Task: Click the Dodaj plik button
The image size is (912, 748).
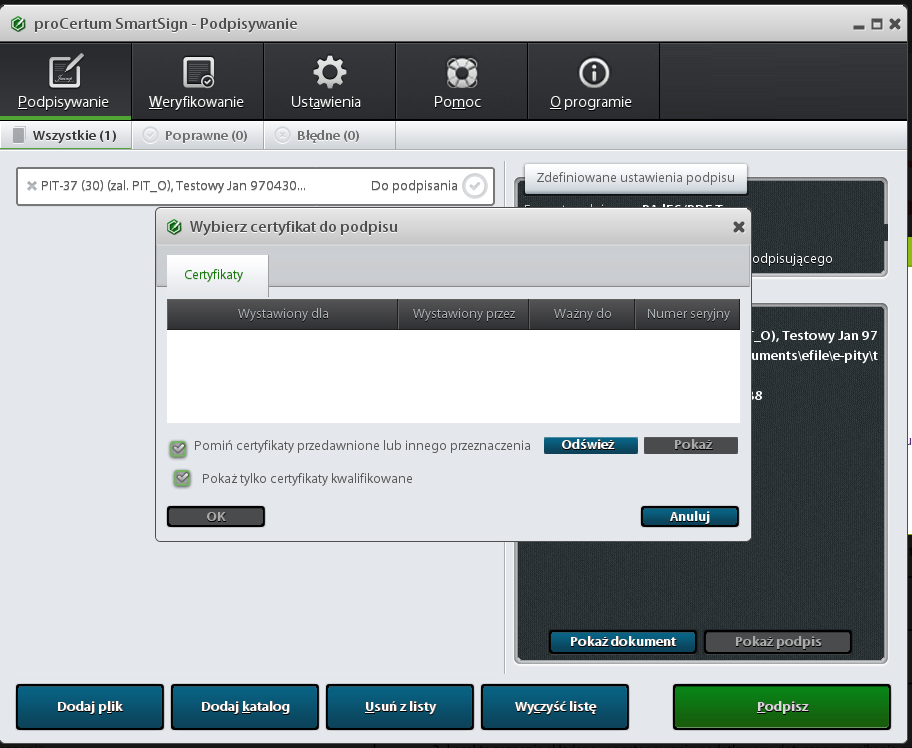Action: (89, 707)
